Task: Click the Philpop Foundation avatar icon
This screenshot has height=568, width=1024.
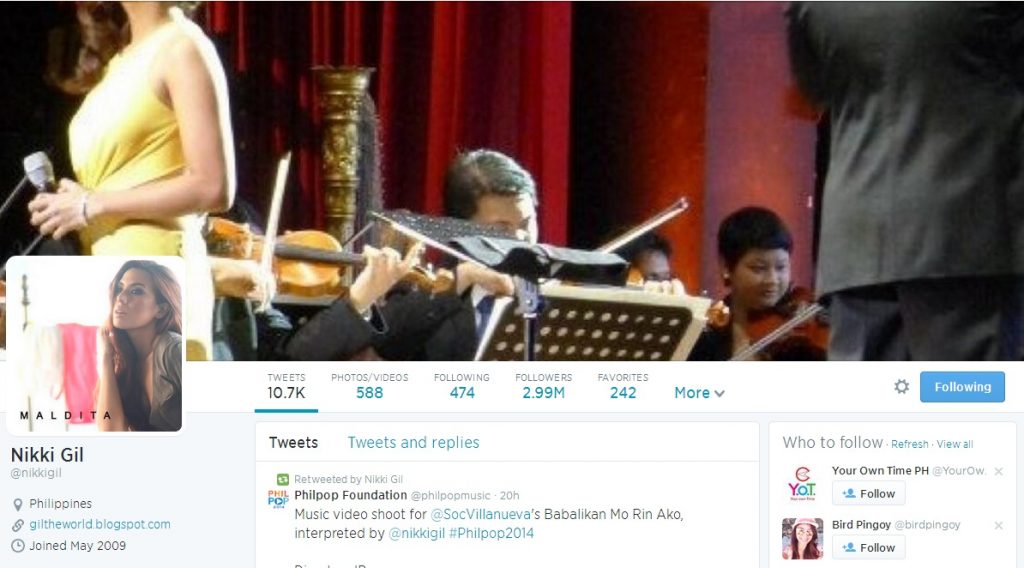Action: [x=278, y=499]
